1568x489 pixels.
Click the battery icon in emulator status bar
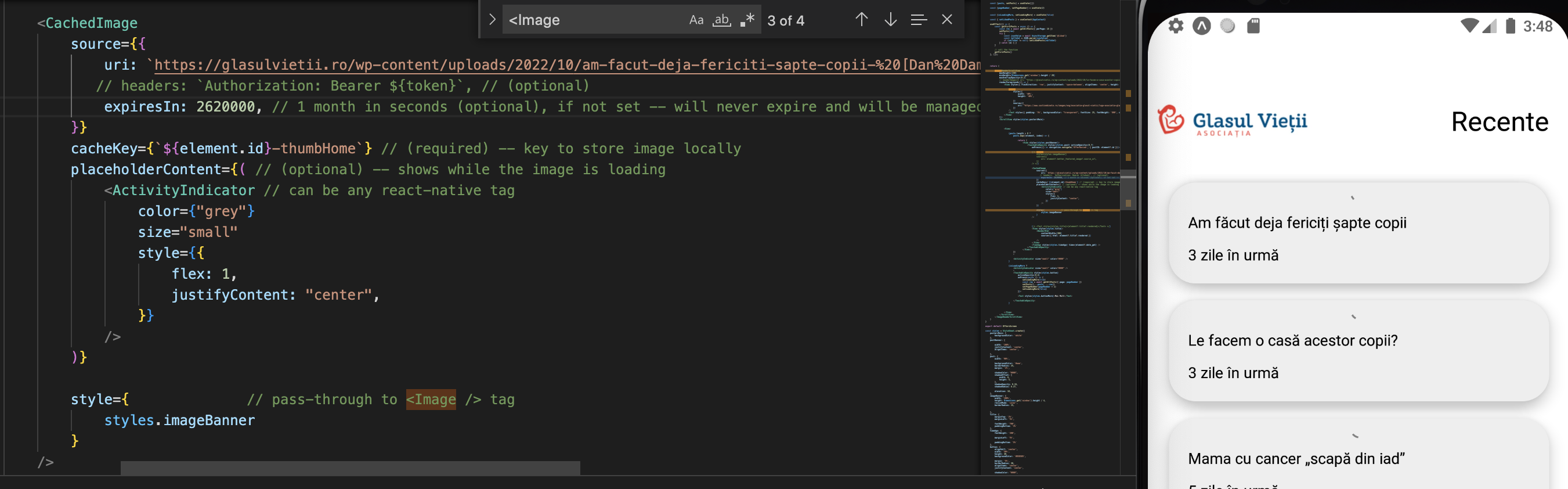click(1510, 26)
